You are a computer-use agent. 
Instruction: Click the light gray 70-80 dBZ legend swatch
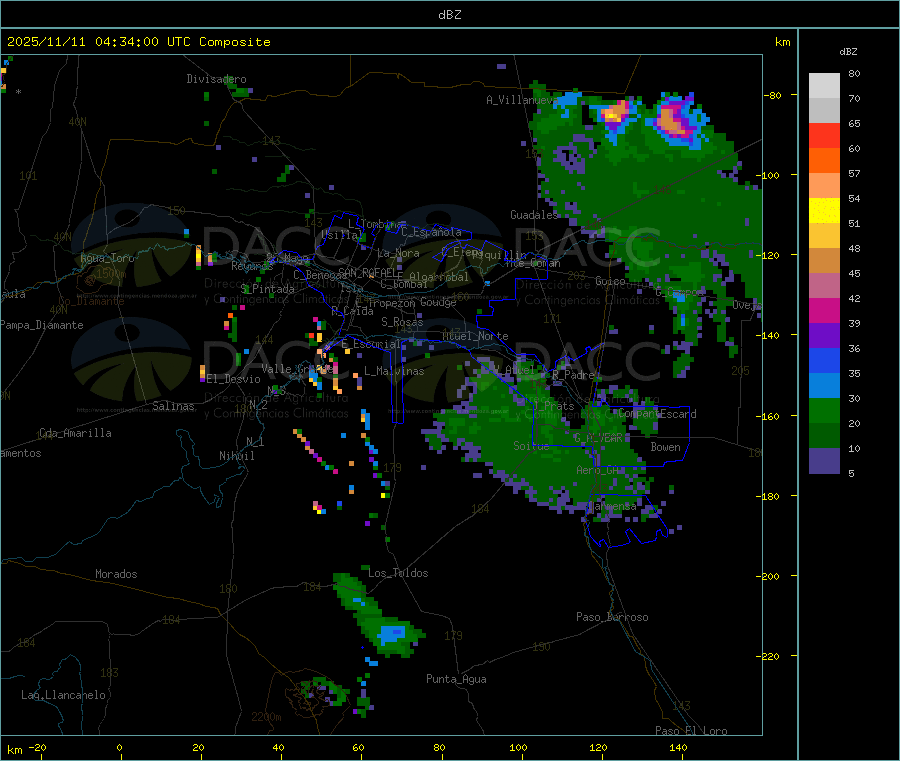[x=824, y=86]
